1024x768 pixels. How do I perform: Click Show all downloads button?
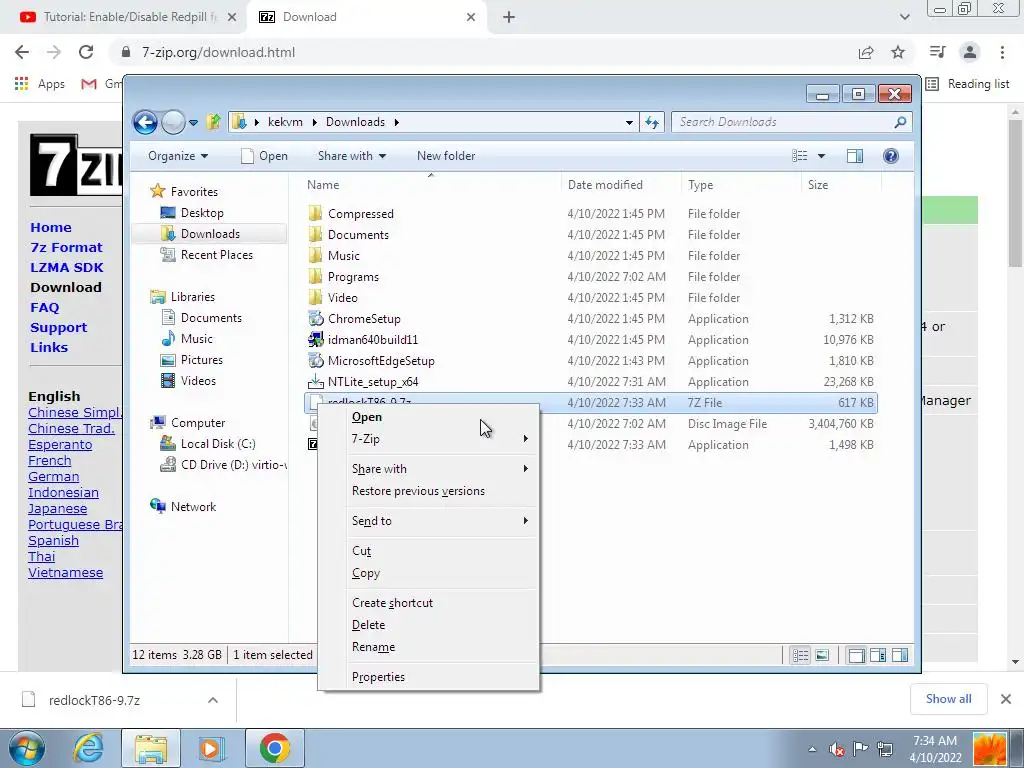tap(948, 699)
